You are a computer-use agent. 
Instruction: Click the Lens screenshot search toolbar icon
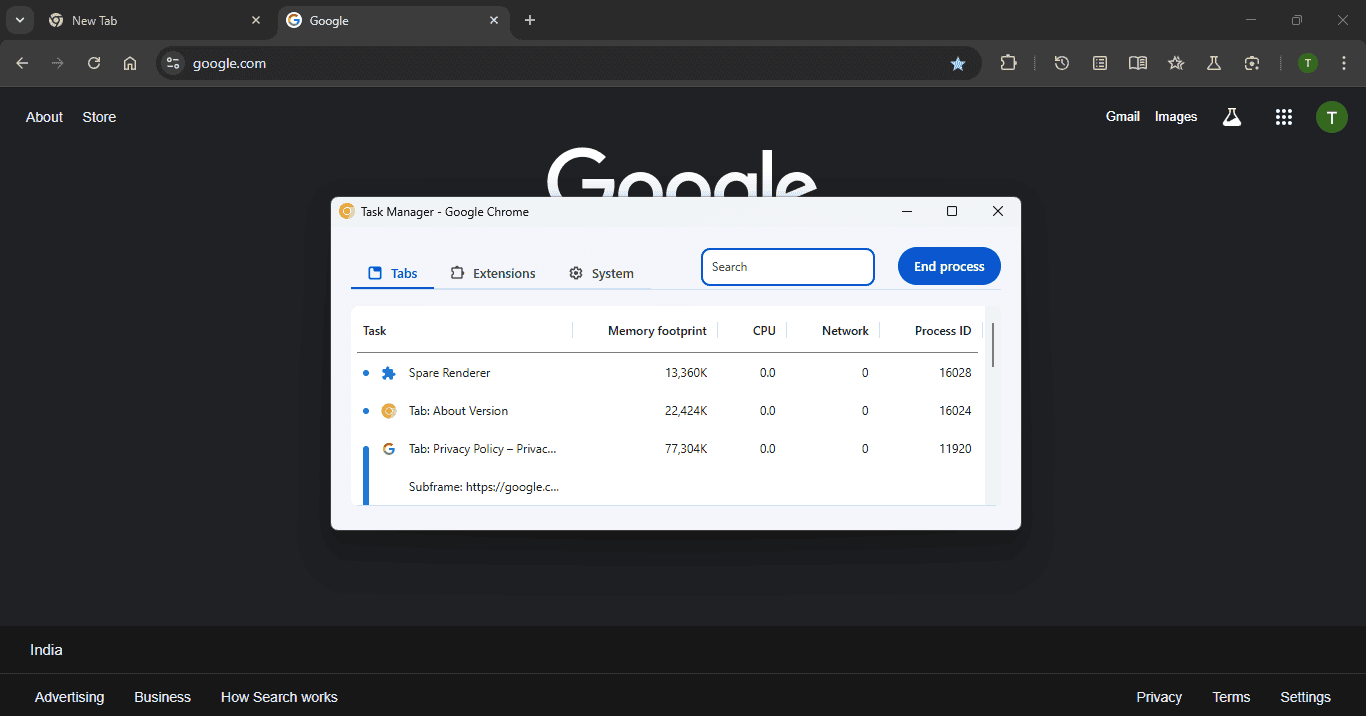[1252, 63]
